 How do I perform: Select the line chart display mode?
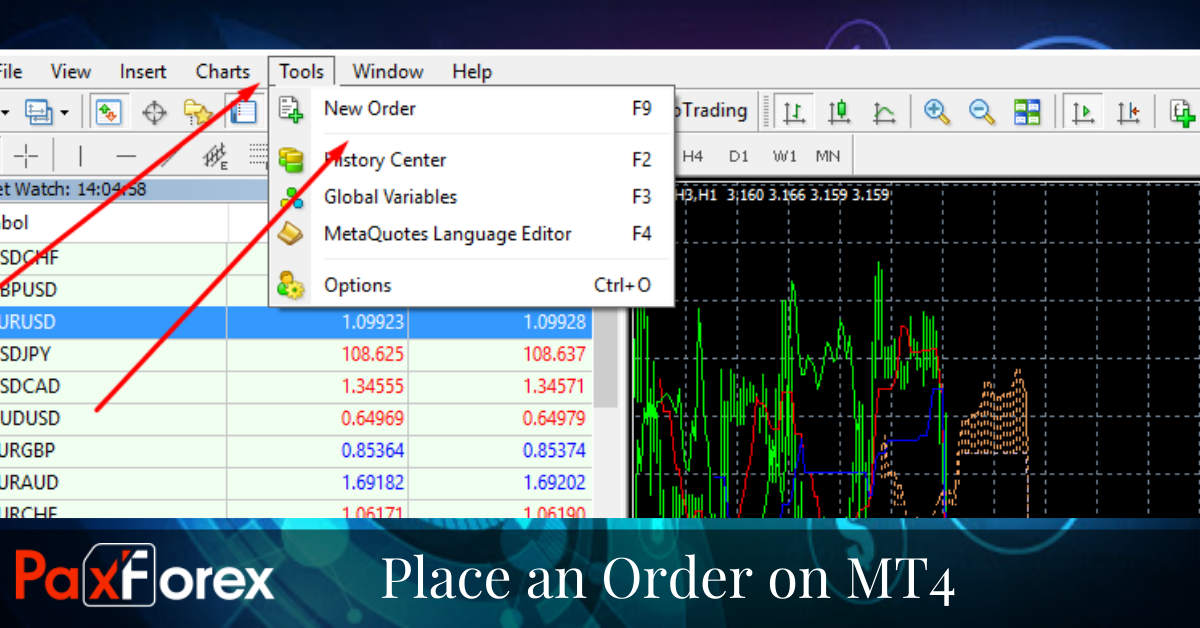(884, 111)
